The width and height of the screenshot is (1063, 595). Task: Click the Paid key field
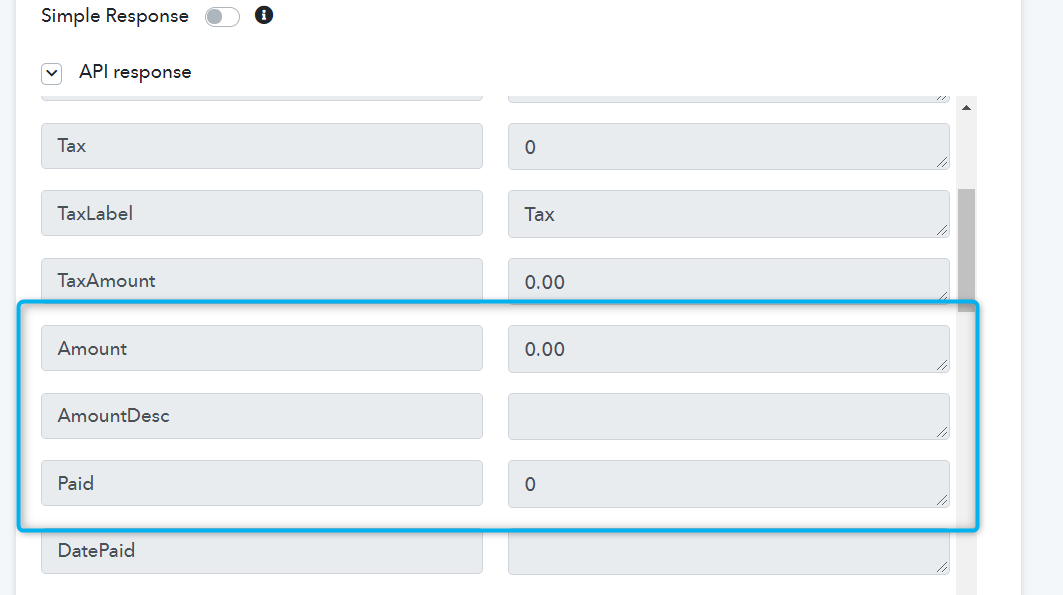tap(262, 483)
